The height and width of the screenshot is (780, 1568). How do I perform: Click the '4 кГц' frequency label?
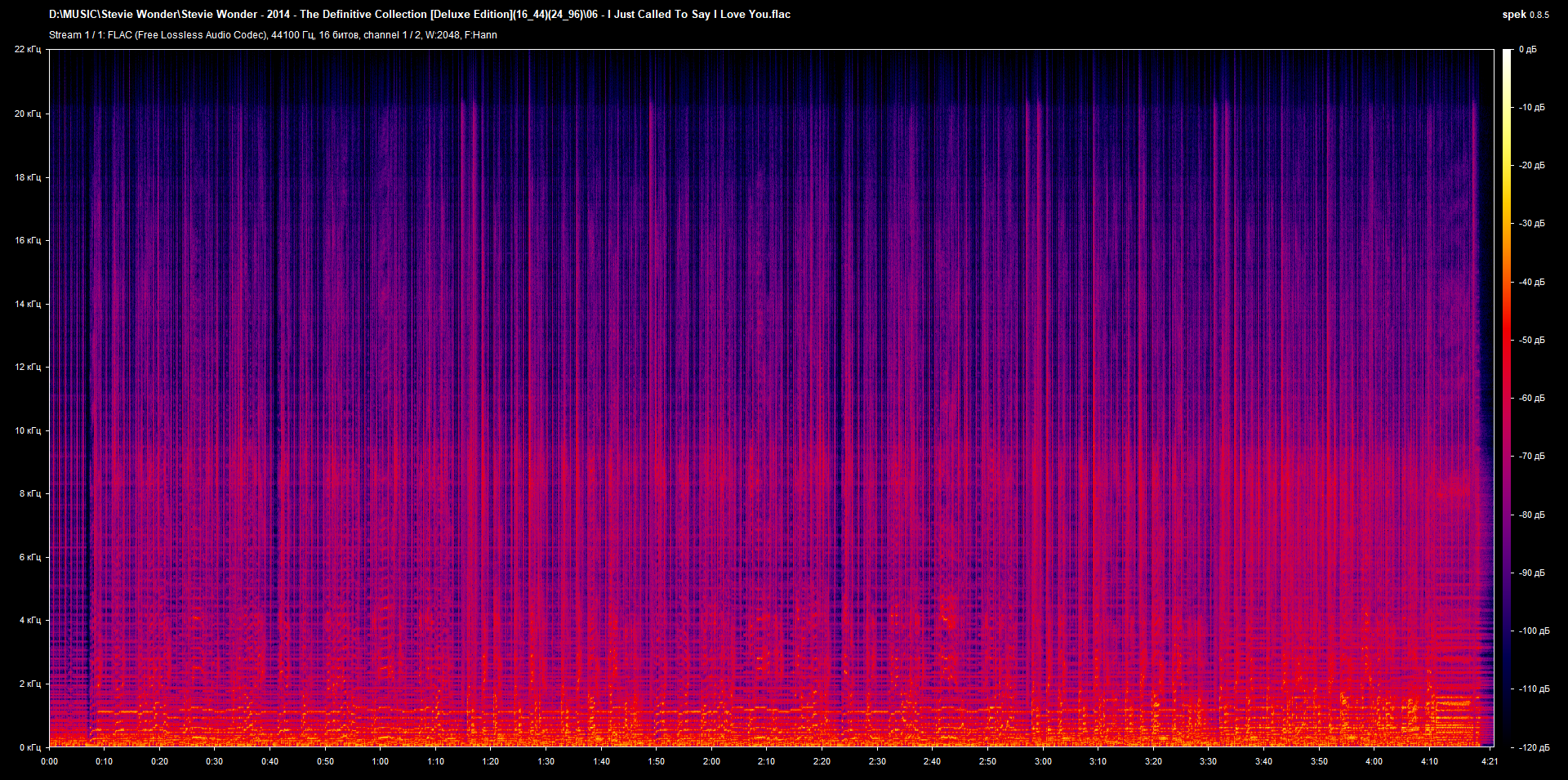(x=30, y=620)
